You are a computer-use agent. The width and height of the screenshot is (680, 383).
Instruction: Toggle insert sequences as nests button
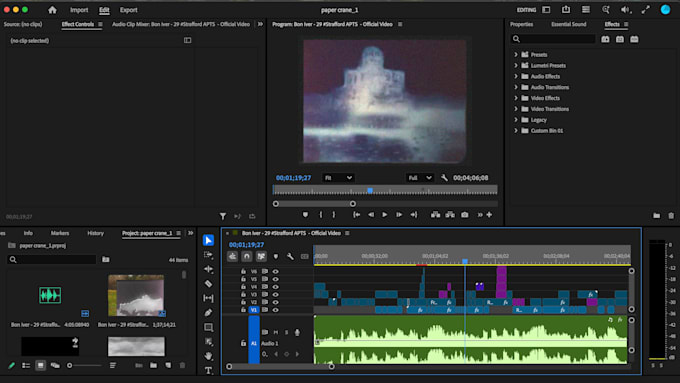(x=232, y=256)
